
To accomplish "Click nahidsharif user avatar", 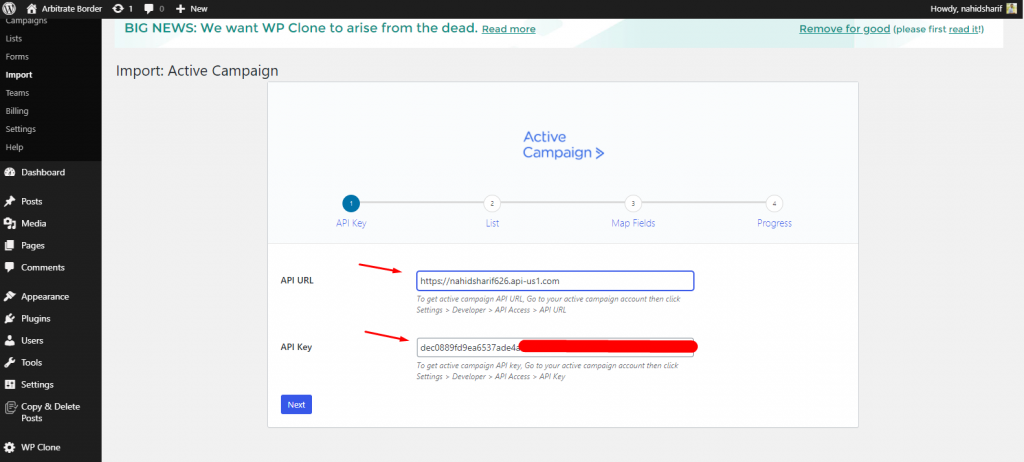I will (1012, 8).
